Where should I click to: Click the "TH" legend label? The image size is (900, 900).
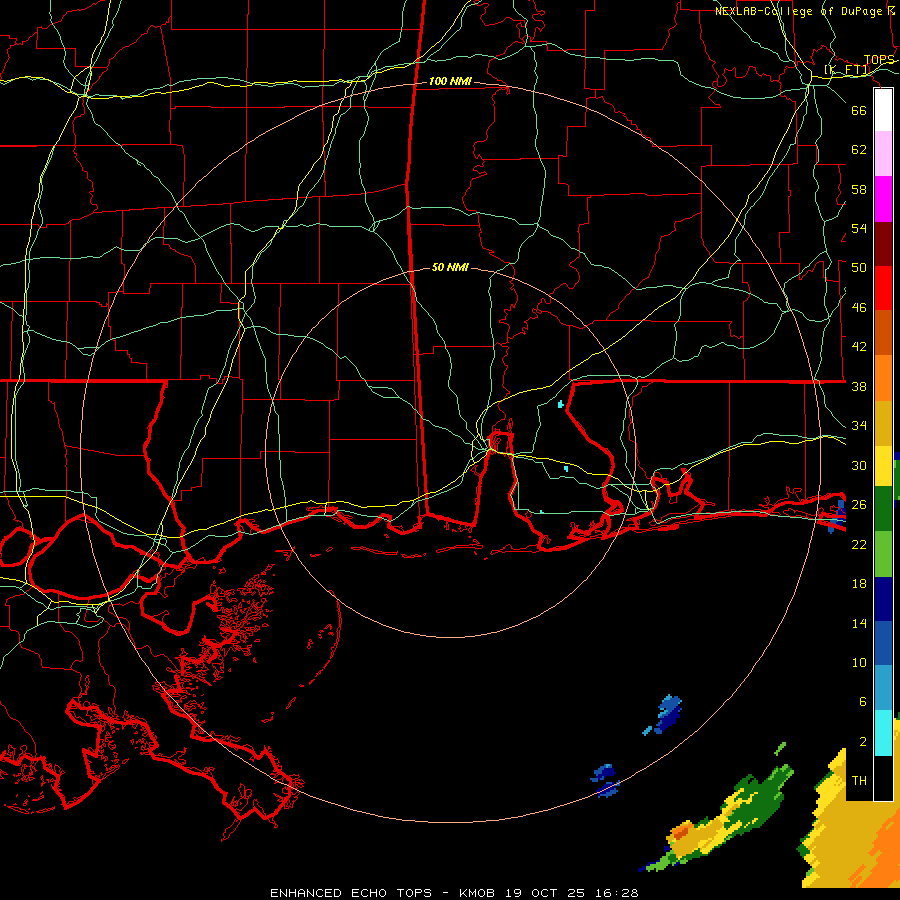(859, 781)
